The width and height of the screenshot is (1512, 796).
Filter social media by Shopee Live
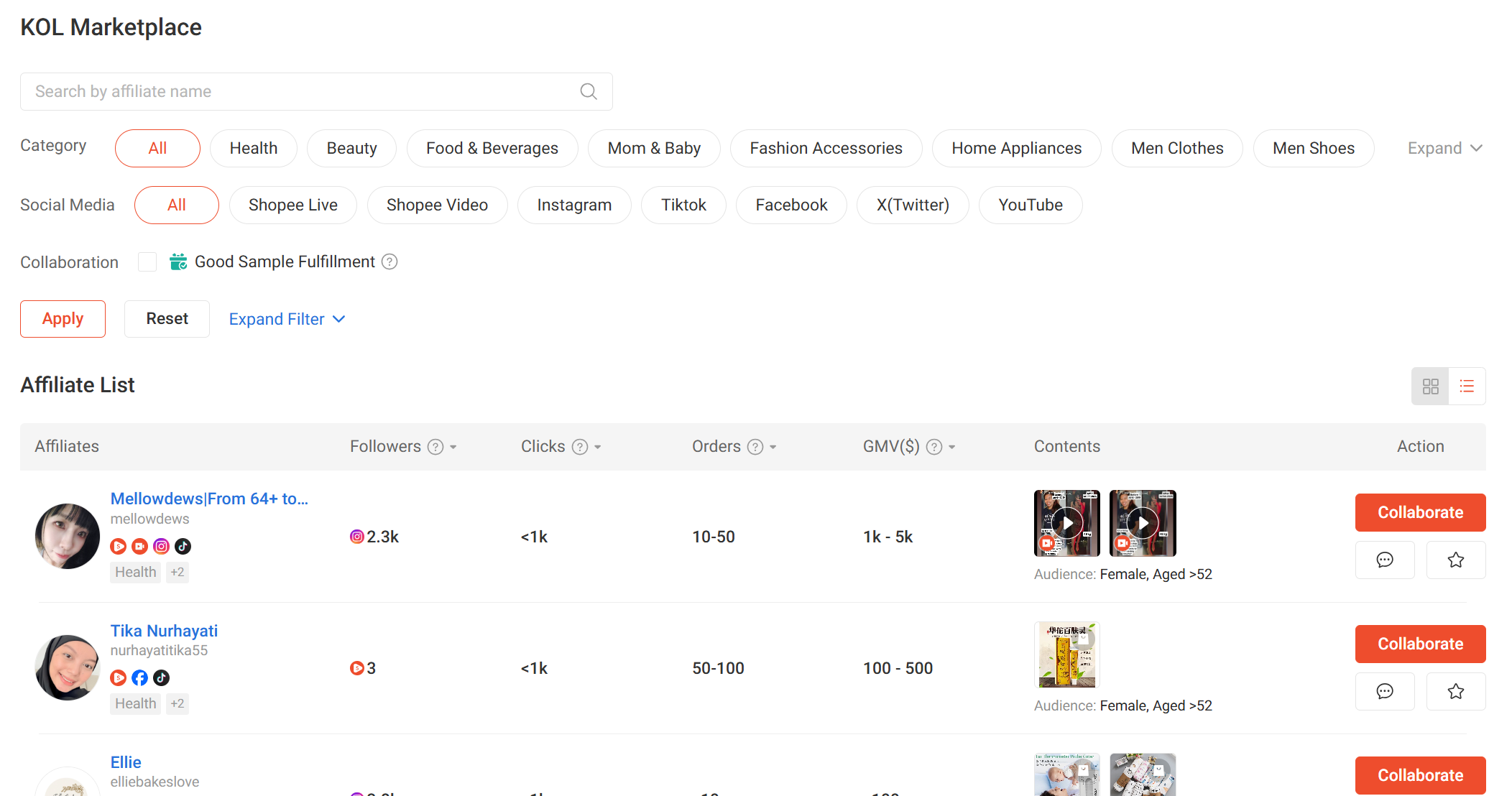click(293, 205)
